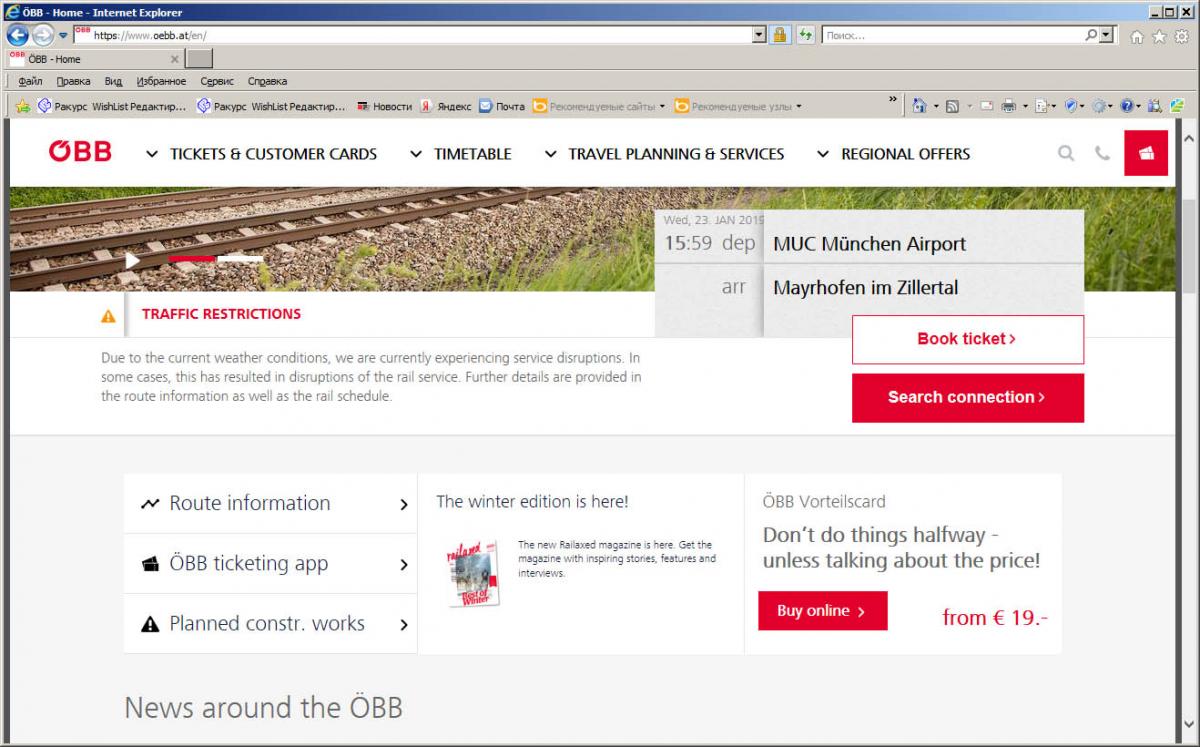This screenshot has height=747, width=1200.
Task: Click the Print icon in the command bar
Action: click(x=1009, y=106)
